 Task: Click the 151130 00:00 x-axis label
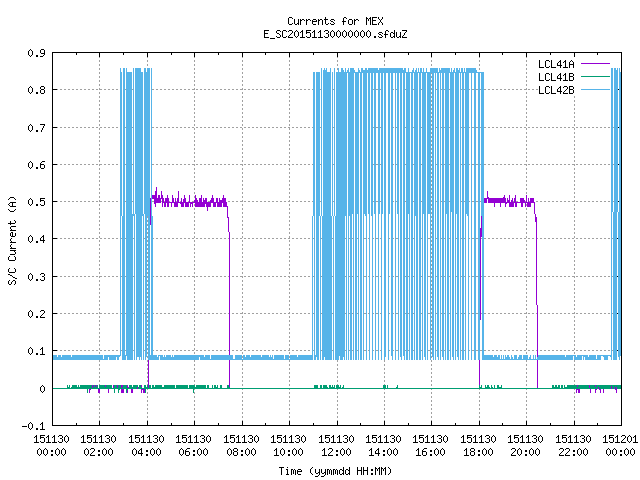point(51,446)
